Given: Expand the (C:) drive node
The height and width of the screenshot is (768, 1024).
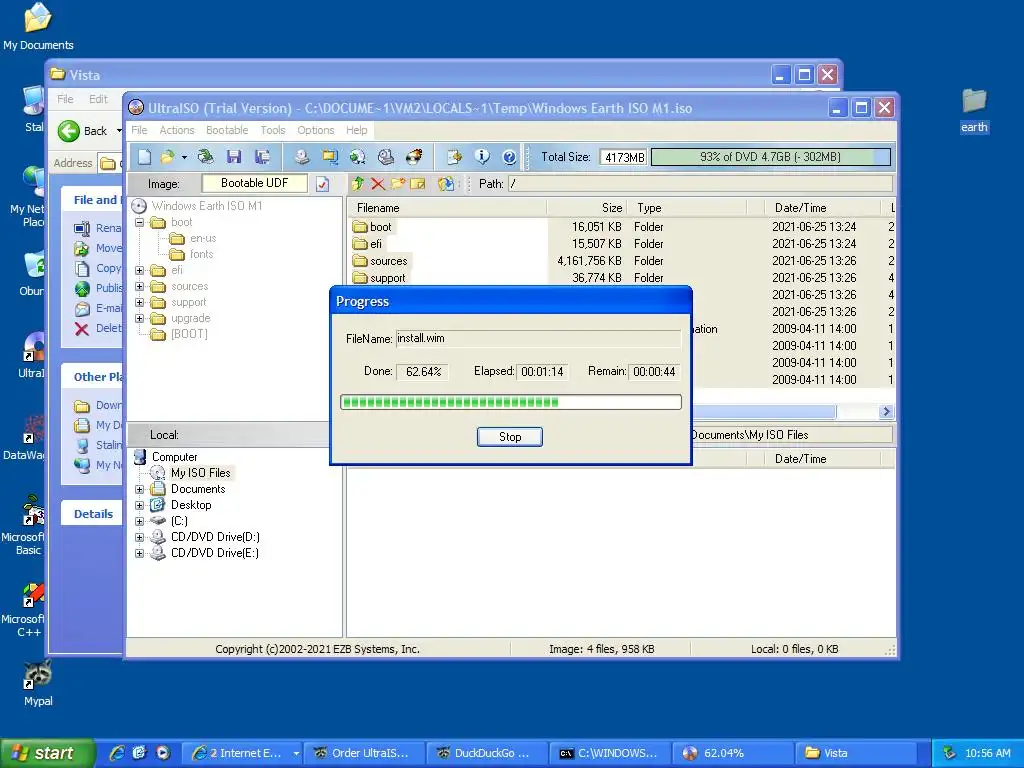Looking at the screenshot, I should coord(139,521).
